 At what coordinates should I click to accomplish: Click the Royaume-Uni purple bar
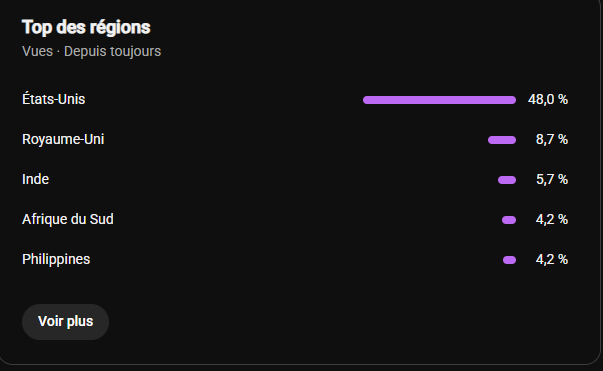tap(502, 140)
